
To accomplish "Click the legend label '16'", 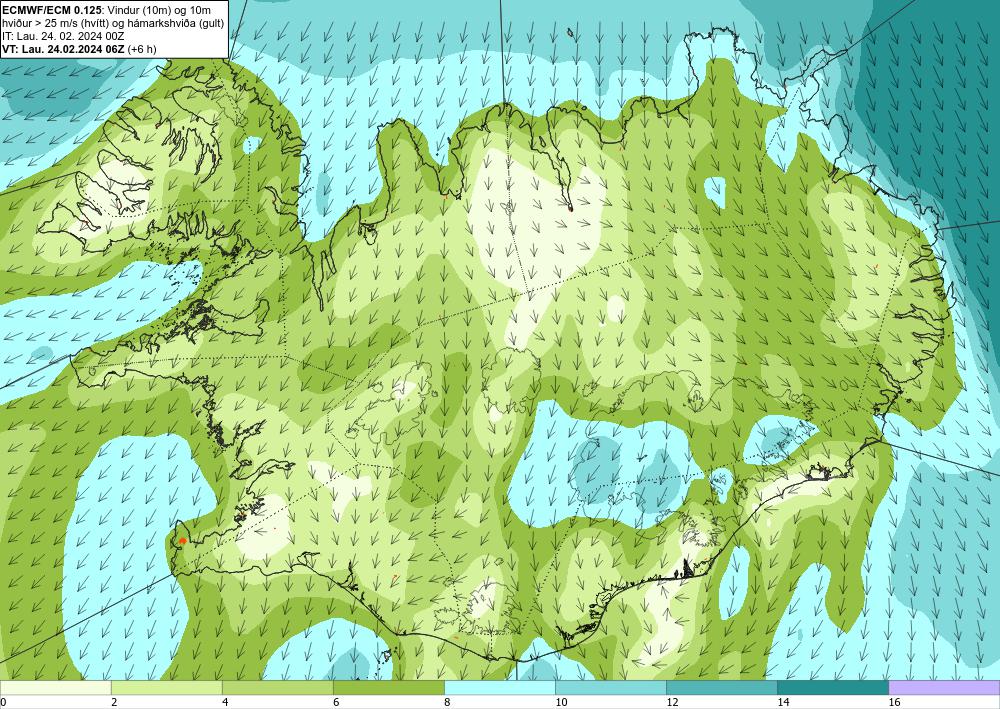I will (x=894, y=703).
